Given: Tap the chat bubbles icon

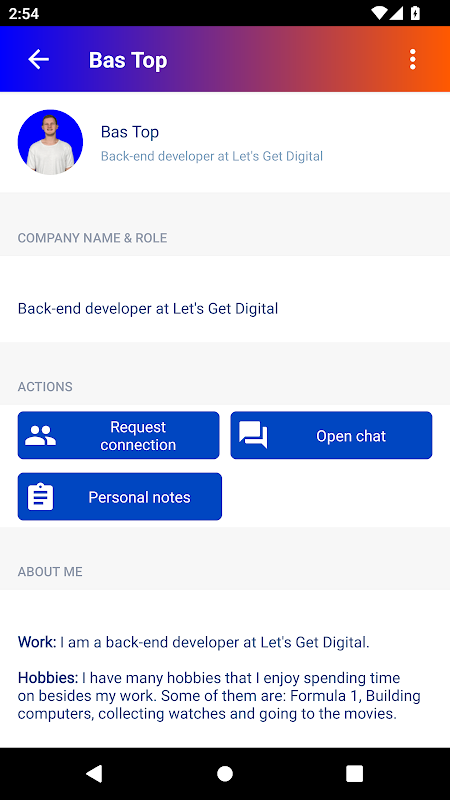Looking at the screenshot, I should (253, 435).
